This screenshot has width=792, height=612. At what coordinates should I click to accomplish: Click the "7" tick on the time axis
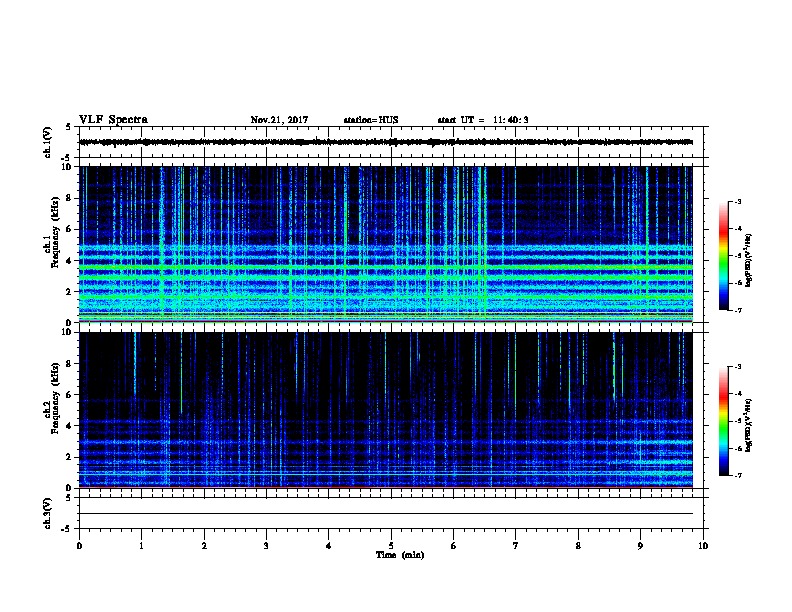click(516, 546)
